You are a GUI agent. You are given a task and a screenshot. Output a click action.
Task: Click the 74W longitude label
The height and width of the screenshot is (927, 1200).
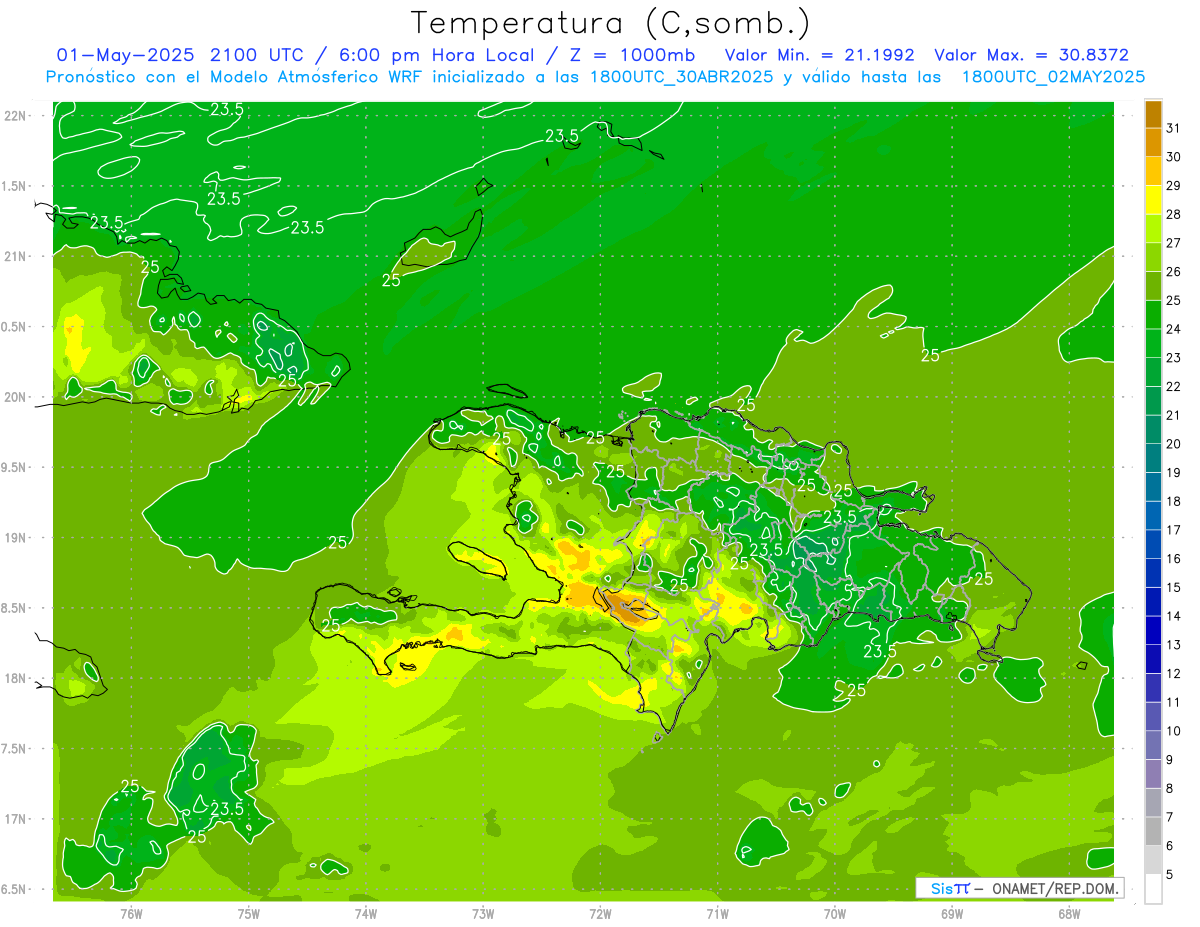366,913
